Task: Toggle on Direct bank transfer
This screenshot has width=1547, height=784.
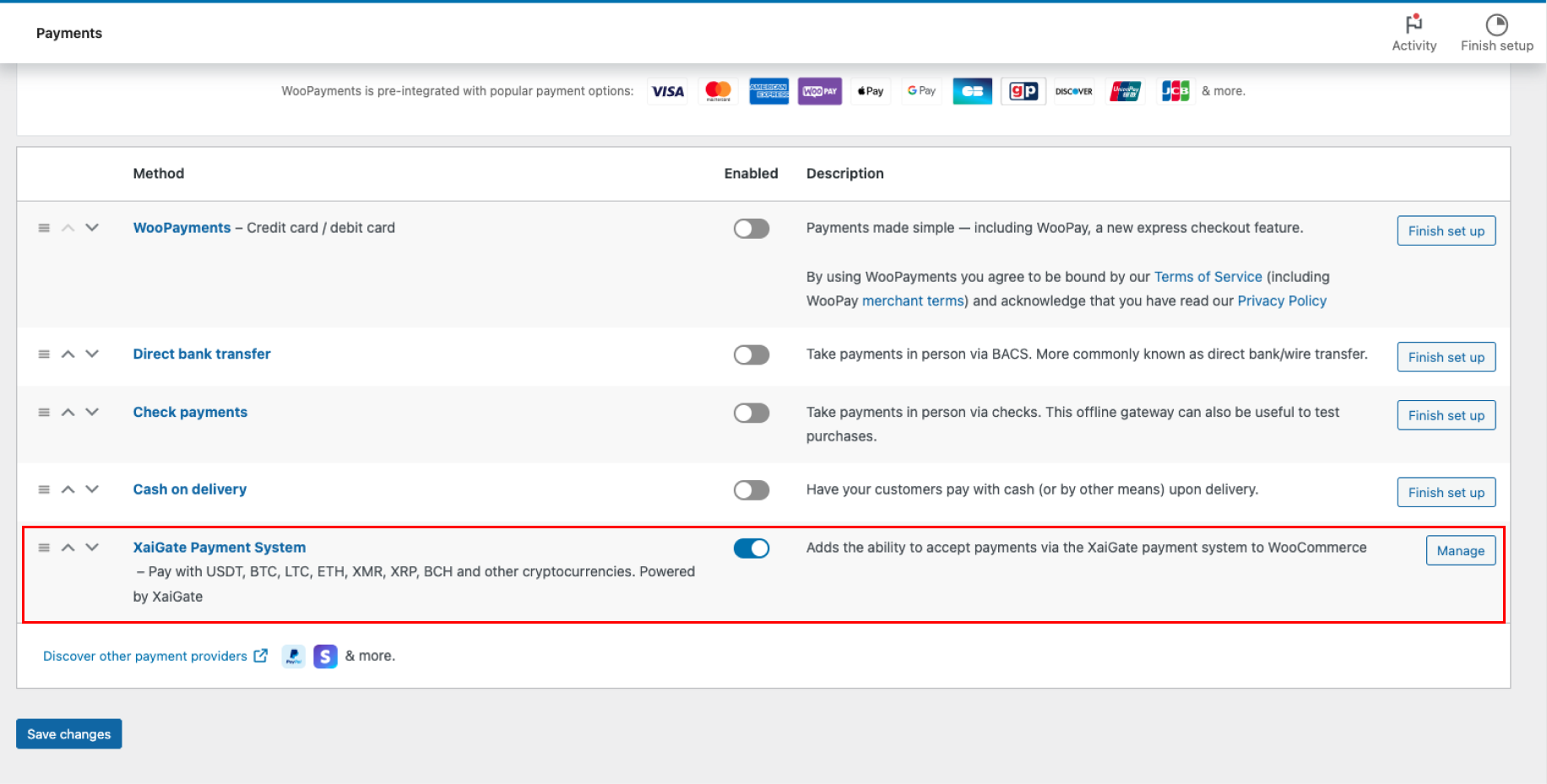Action: 751,354
